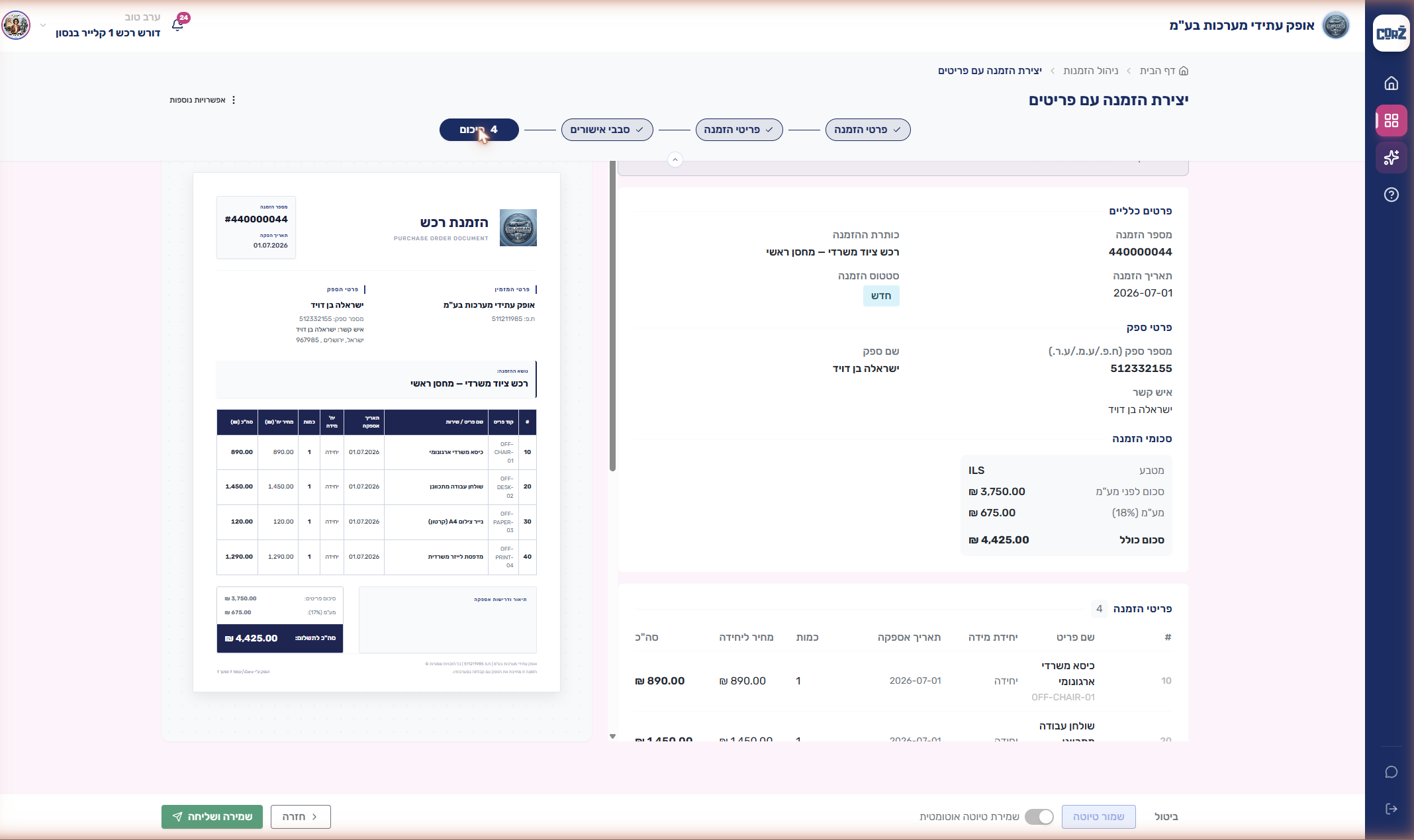The width and height of the screenshot is (1414, 840).
Task: Click the scroll down arrow of details panel
Action: point(612,736)
